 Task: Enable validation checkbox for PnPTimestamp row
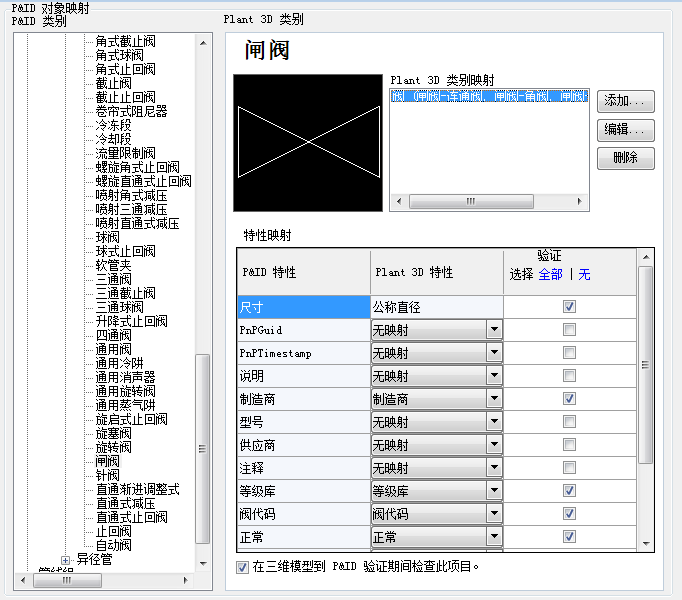pyautogui.click(x=569, y=352)
